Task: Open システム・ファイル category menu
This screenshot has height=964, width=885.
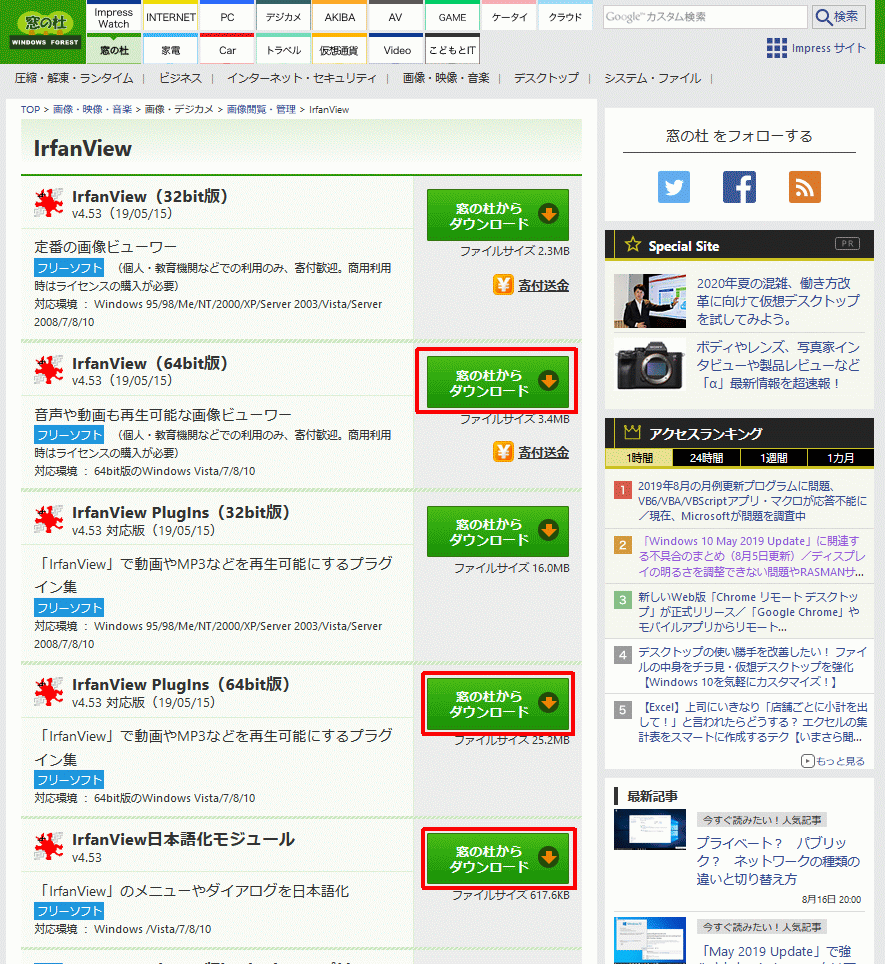Action: 652,78
